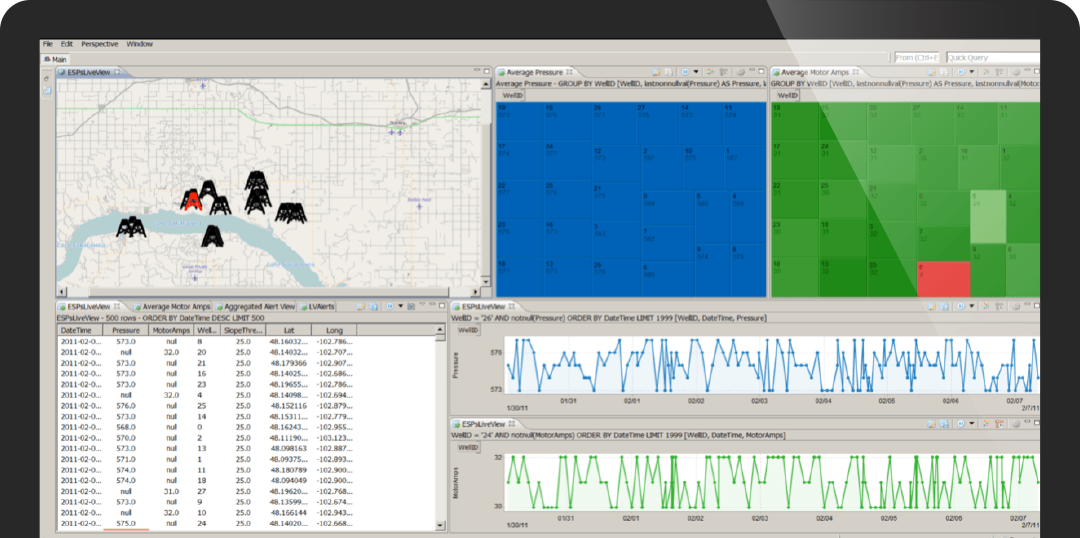Click the edit query icon in ESPsLiveView table panel
The image size is (1080, 538).
click(x=360, y=306)
